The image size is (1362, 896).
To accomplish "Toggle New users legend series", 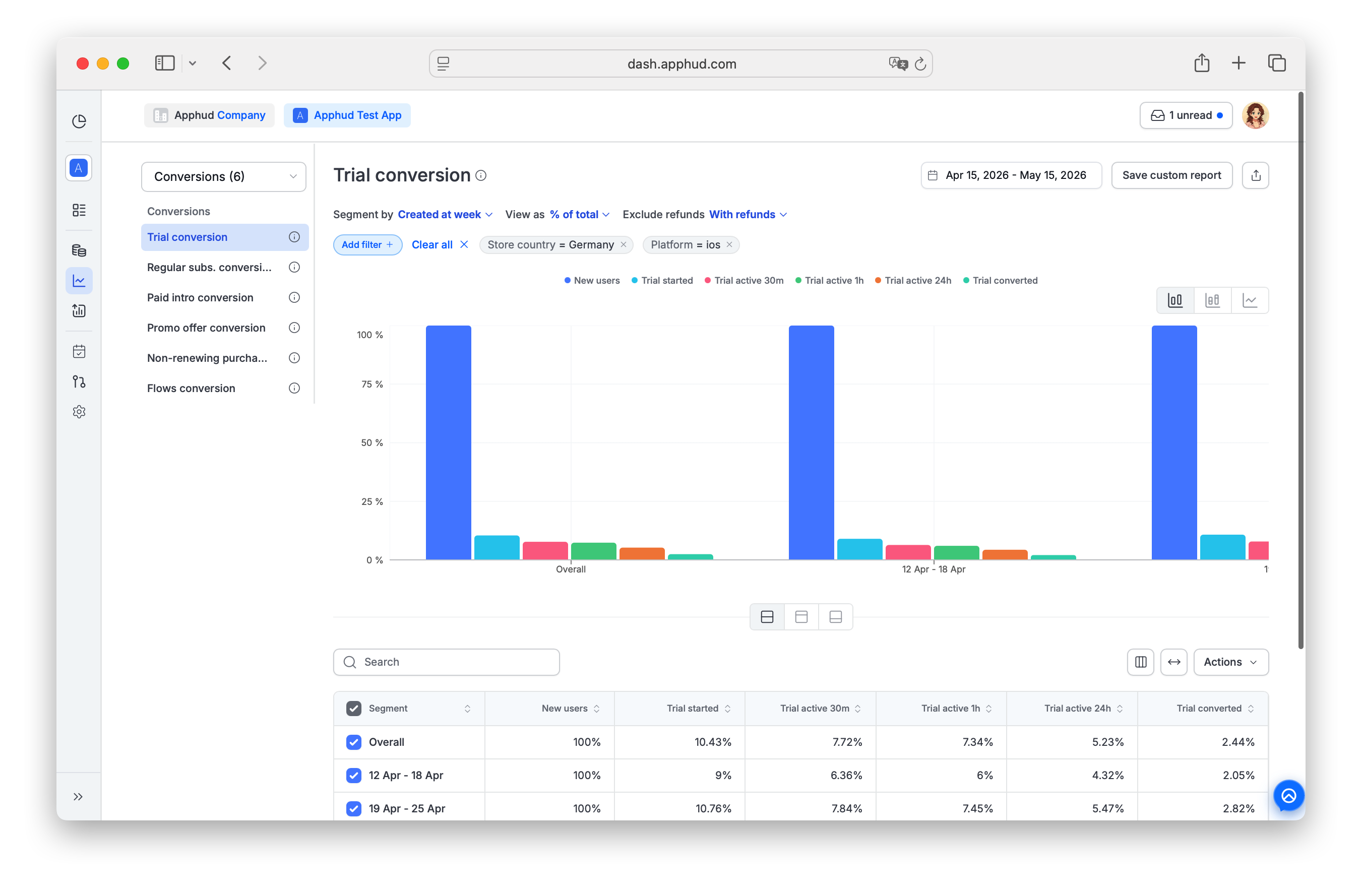I will (592, 280).
